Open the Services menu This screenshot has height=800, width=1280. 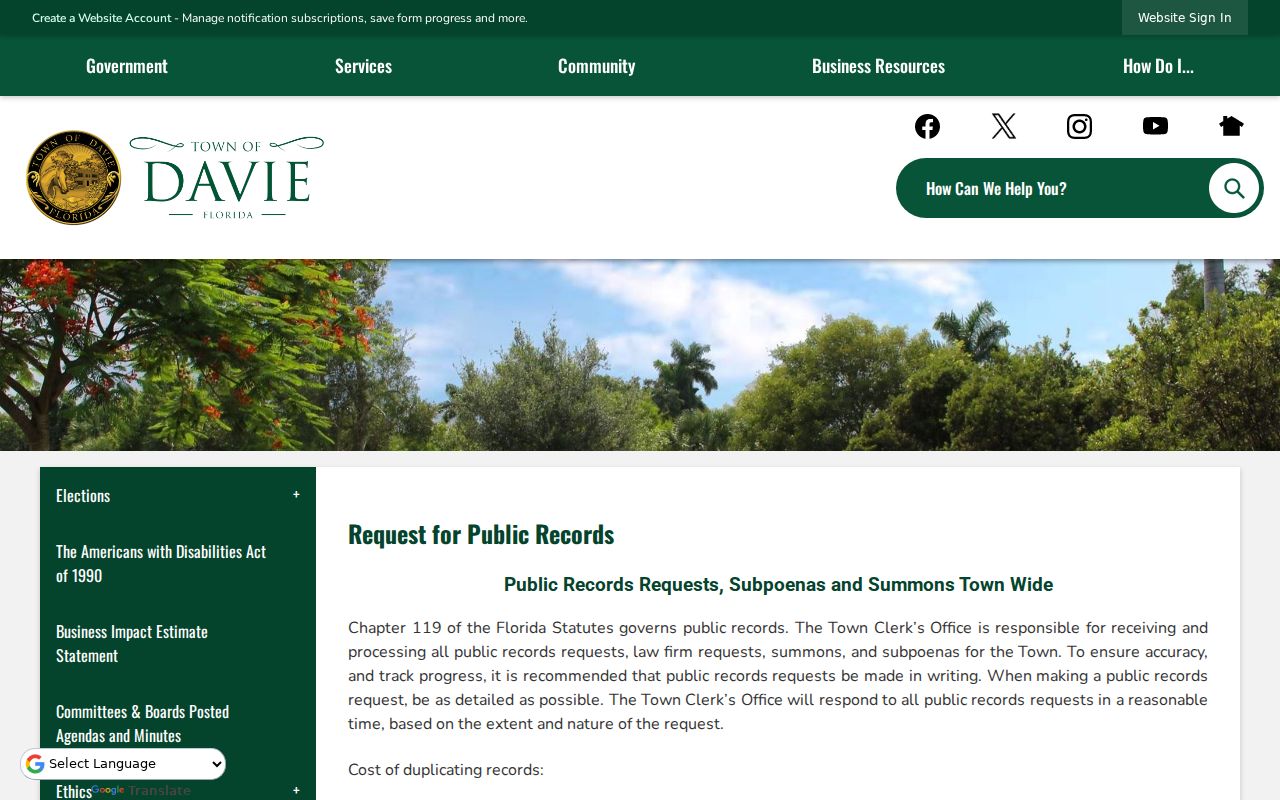[x=363, y=66]
